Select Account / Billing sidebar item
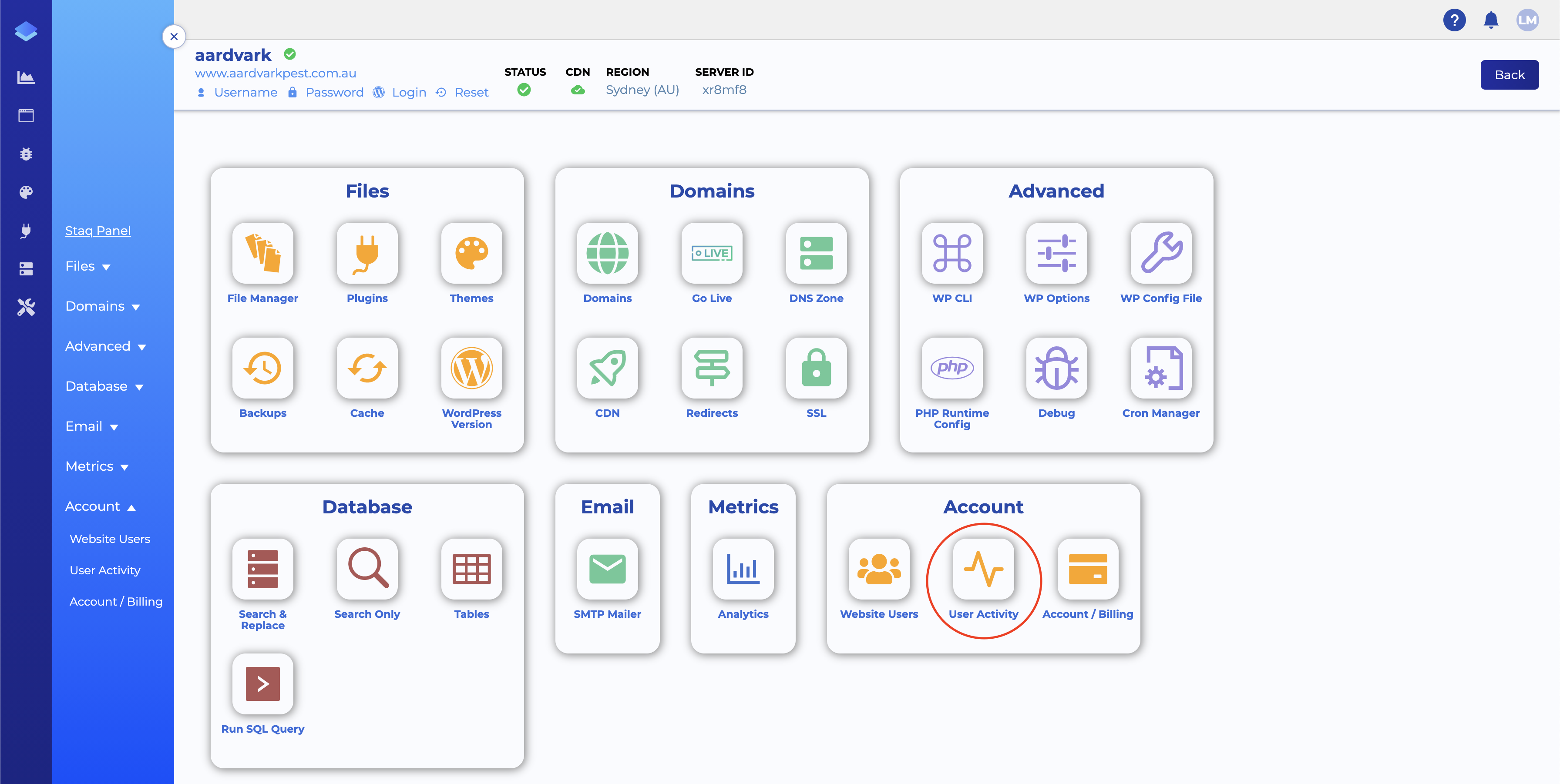The image size is (1560, 784). tap(116, 601)
